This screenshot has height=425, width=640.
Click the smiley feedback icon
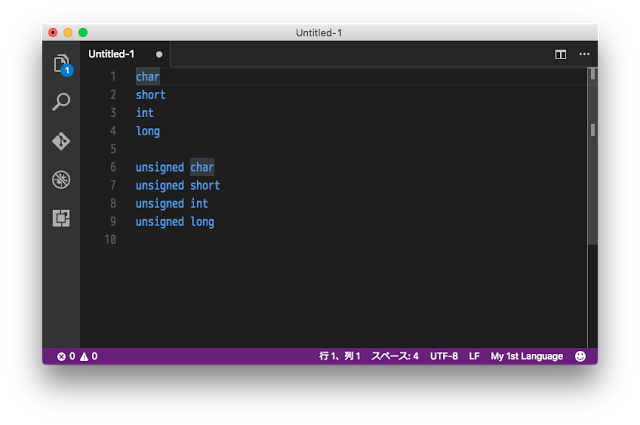[581, 356]
